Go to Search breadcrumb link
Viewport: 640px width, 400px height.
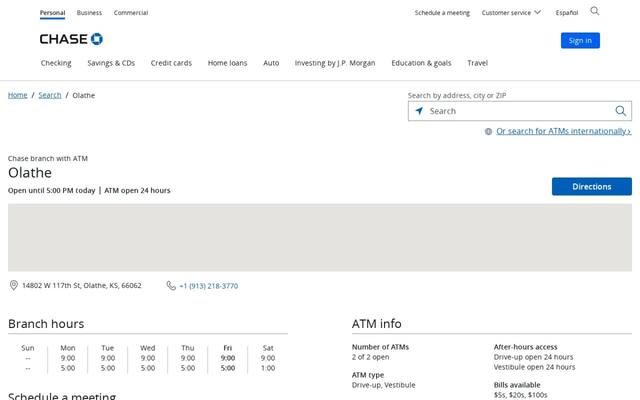(50, 95)
